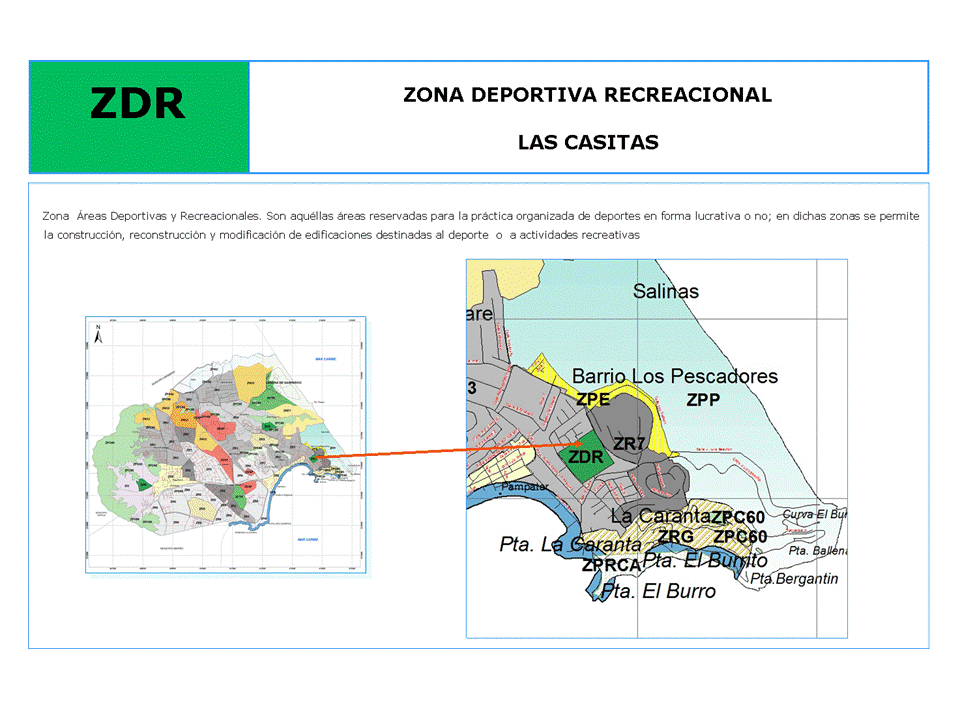The width and height of the screenshot is (960, 720).
Task: Click the 'Pta. La Caranta' label
Action: pos(571,544)
